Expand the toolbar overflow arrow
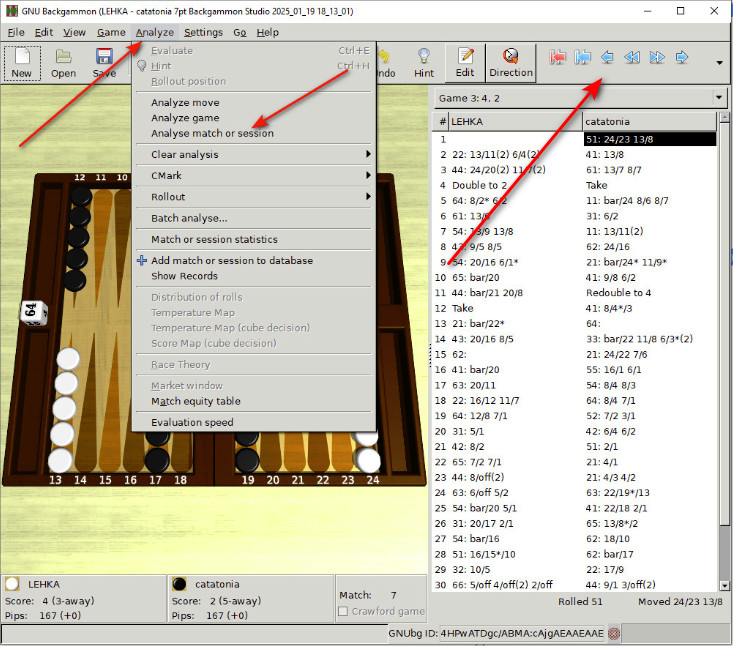The width and height of the screenshot is (733, 646). tap(719, 63)
